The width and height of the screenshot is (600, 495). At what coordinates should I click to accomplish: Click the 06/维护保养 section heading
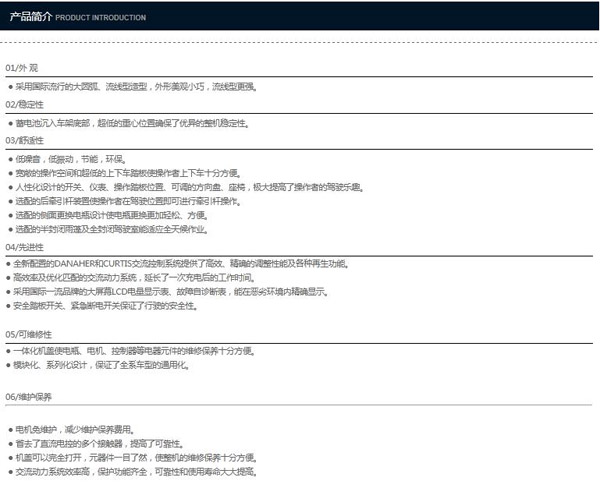point(28,397)
